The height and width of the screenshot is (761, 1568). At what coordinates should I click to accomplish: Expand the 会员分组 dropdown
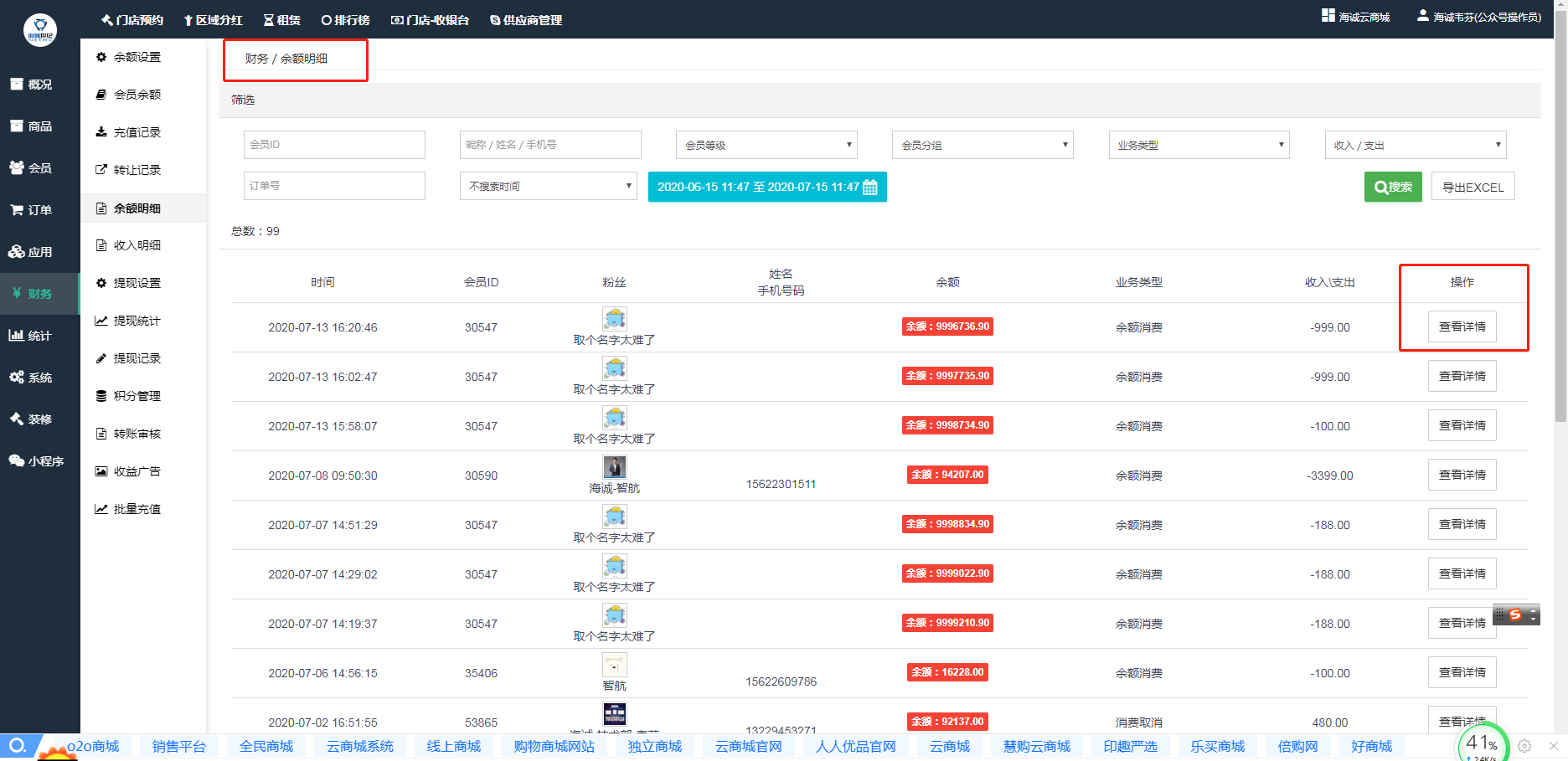[983, 145]
